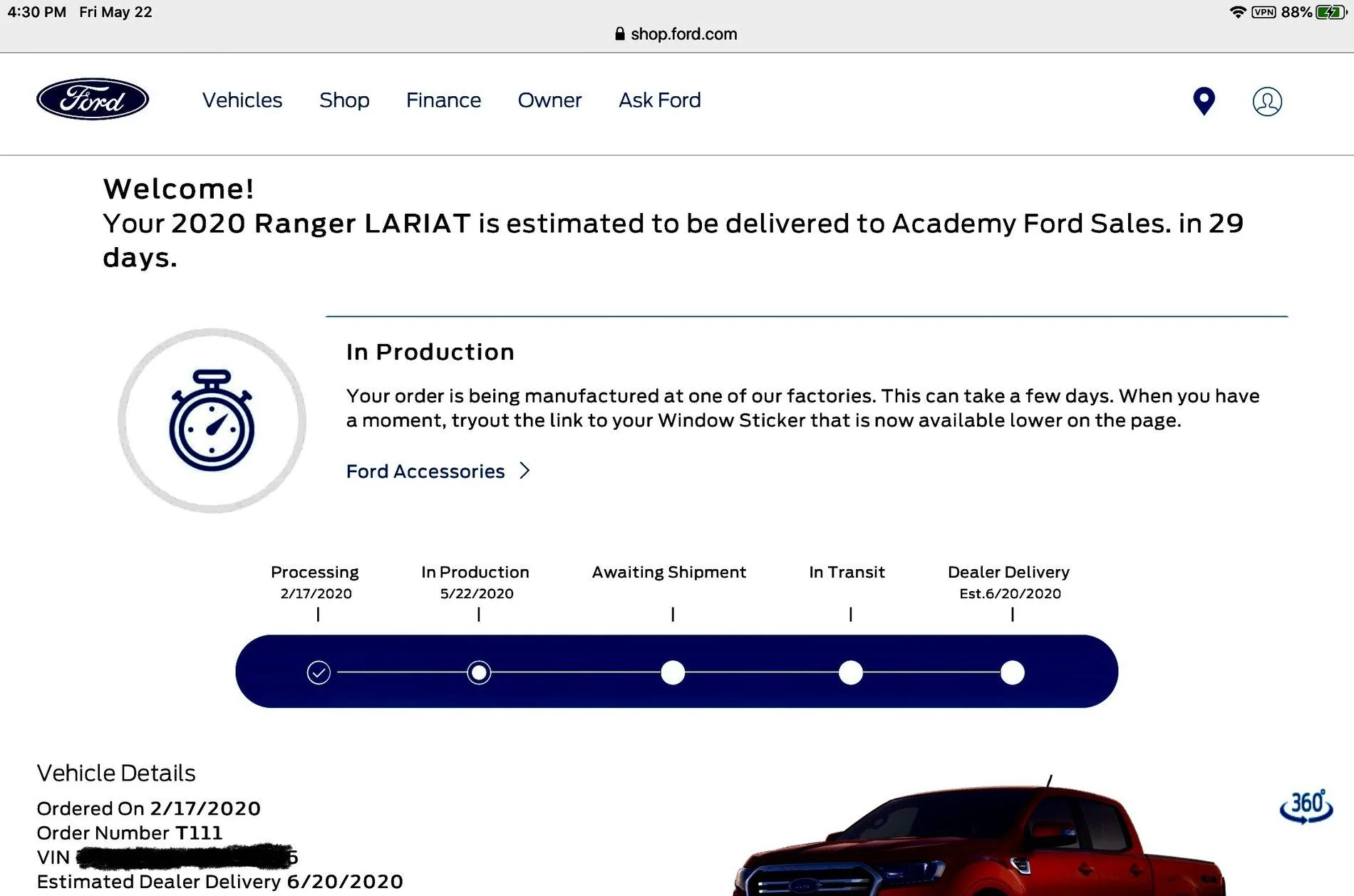Select the Dealer Delivery progress dot
The height and width of the screenshot is (896, 1354).
click(x=1013, y=672)
